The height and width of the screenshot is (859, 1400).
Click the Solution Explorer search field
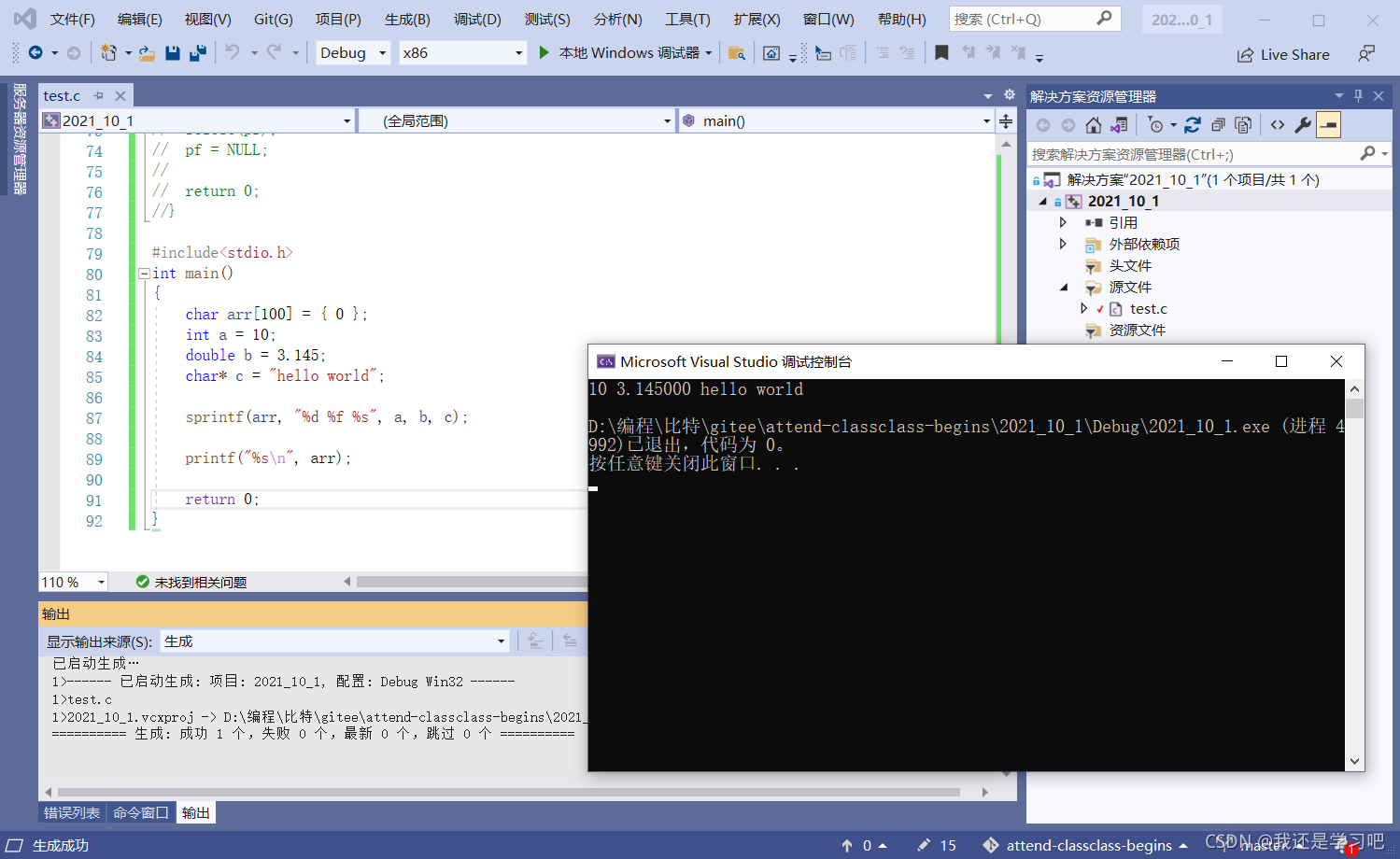click(1209, 154)
